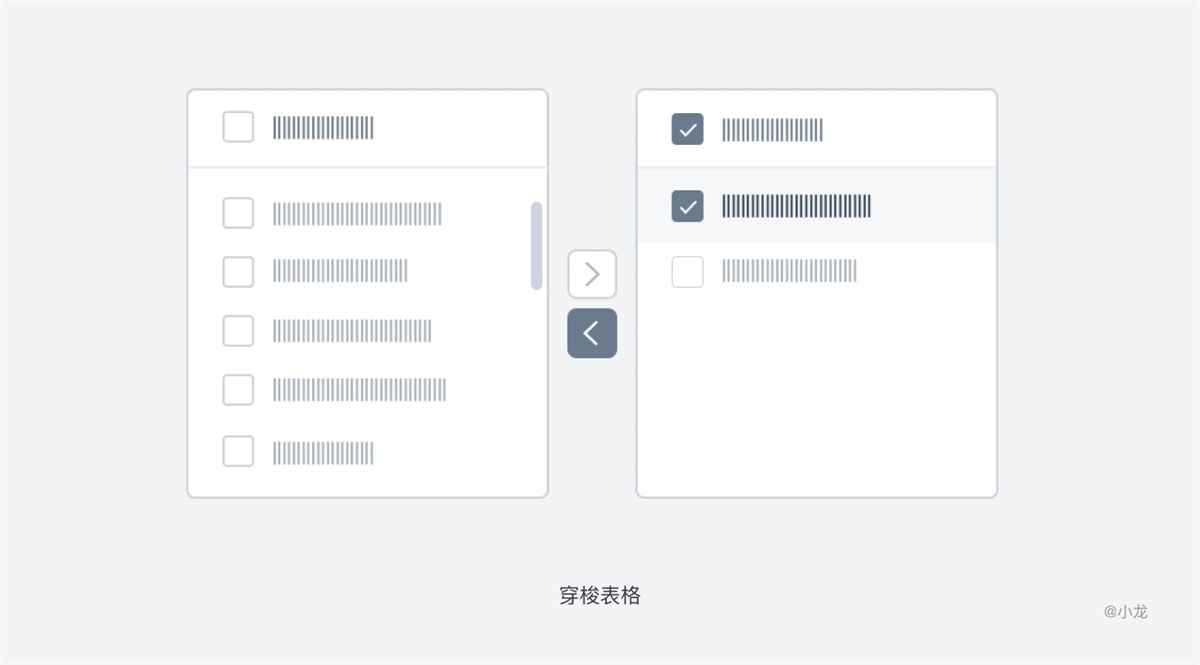This screenshot has width=1200, height=665.
Task: Click the dark move-left arrow button
Action: [592, 333]
